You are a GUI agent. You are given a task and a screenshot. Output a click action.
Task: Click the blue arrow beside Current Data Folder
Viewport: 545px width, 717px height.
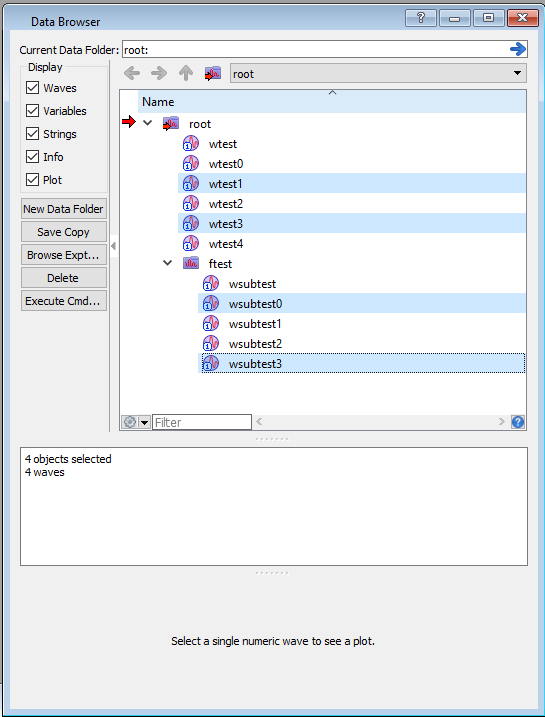pos(518,49)
